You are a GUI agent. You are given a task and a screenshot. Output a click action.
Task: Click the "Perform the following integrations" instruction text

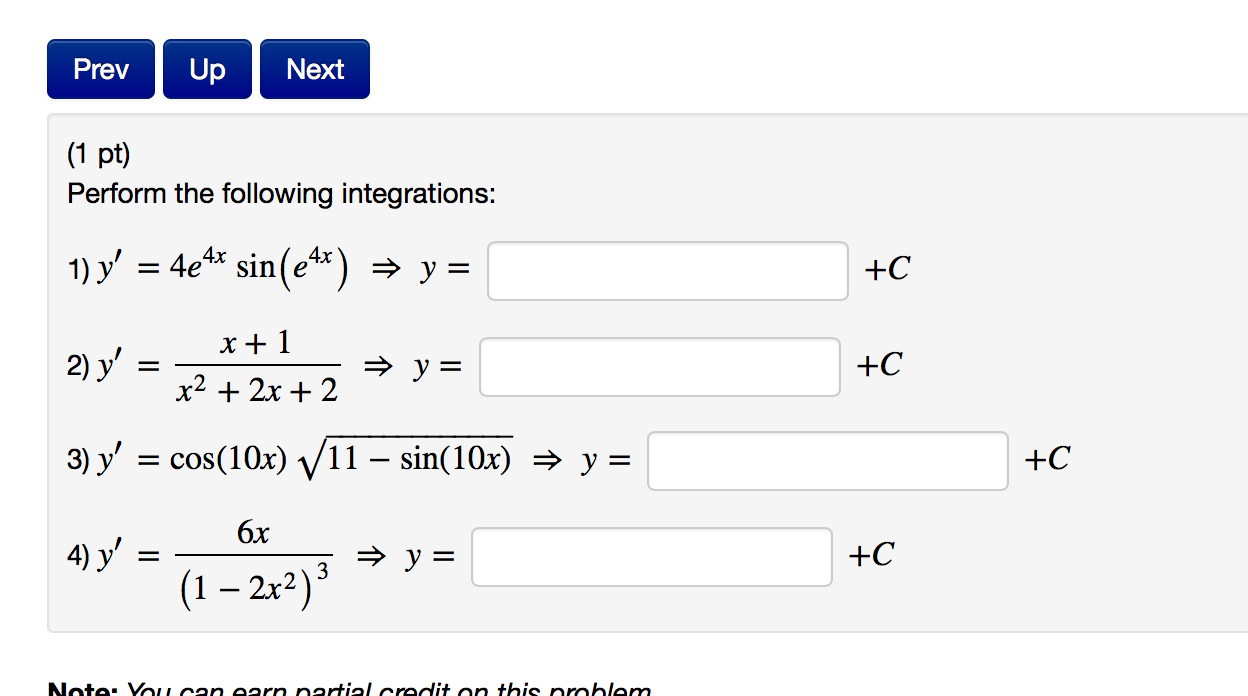pyautogui.click(x=281, y=193)
